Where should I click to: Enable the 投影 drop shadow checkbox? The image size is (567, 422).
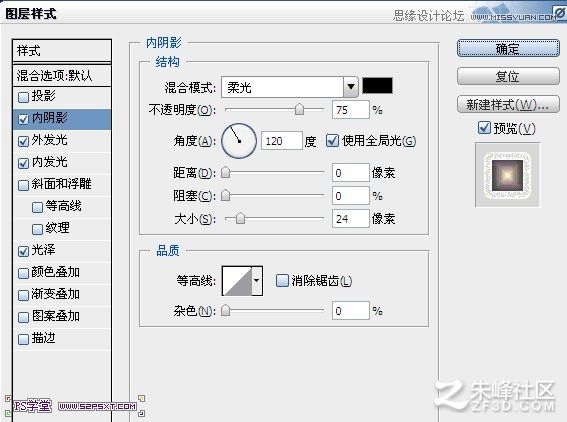pos(23,97)
